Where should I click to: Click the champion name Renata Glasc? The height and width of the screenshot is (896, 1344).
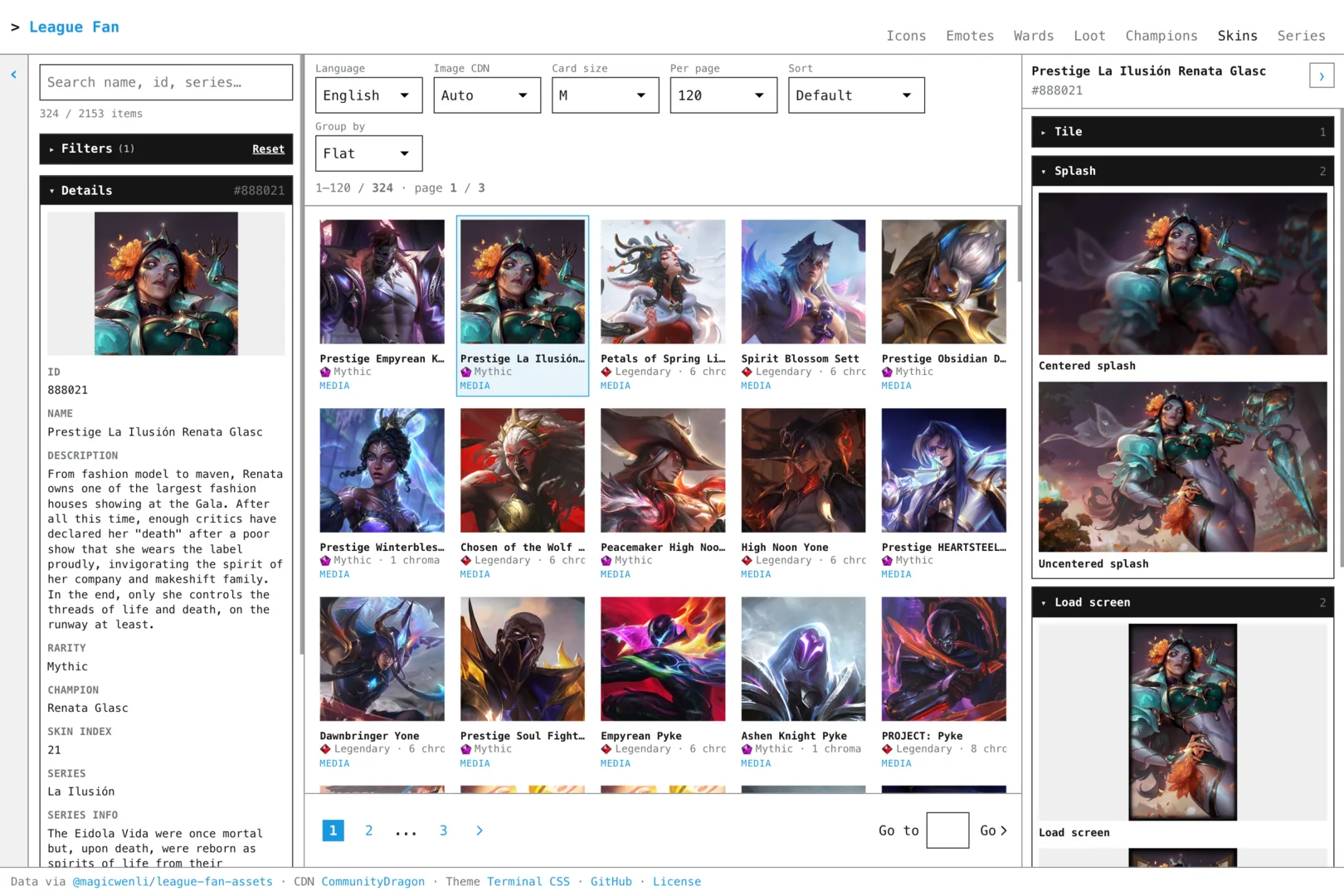click(x=88, y=708)
